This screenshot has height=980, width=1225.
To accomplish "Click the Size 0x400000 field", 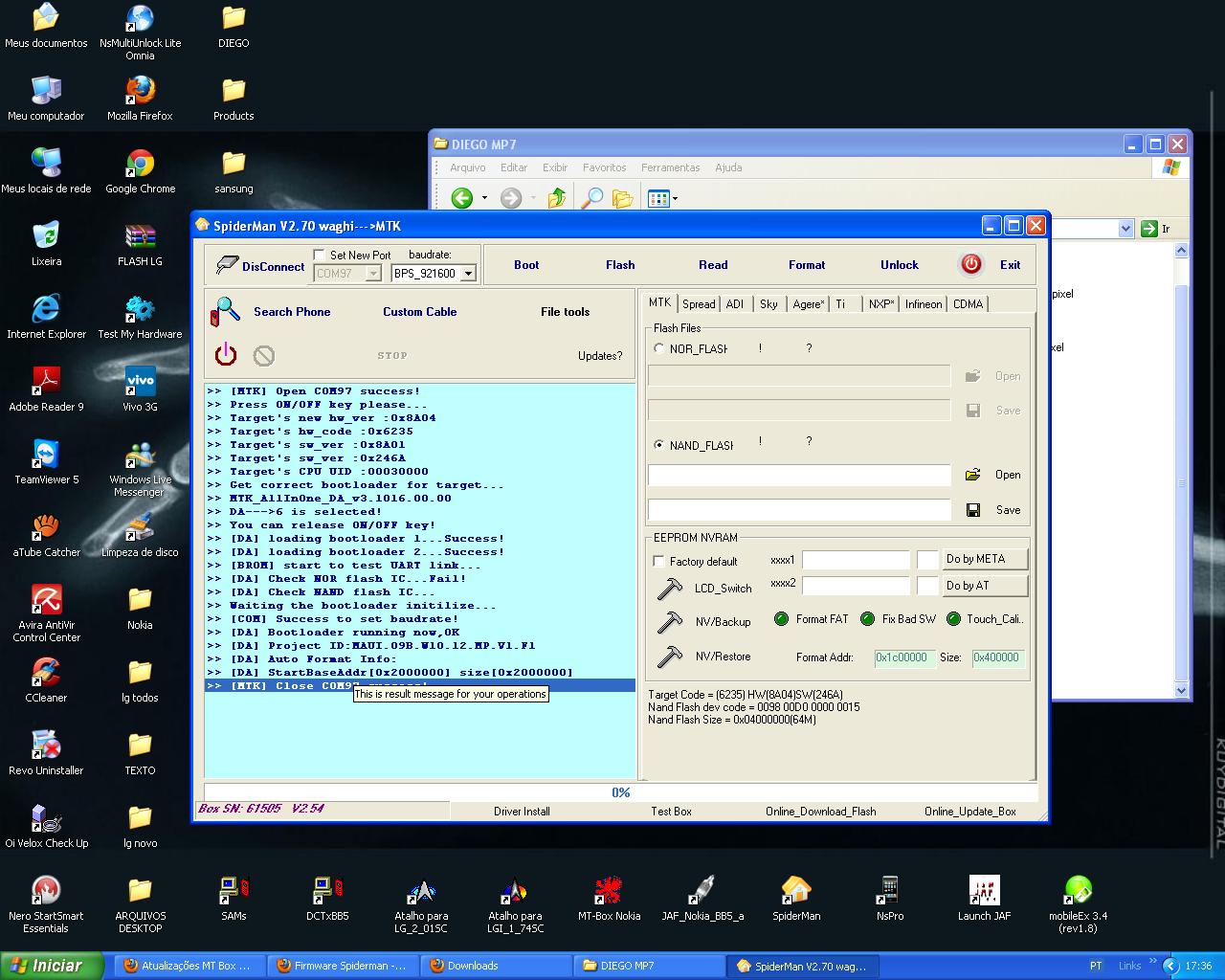I will [x=997, y=657].
